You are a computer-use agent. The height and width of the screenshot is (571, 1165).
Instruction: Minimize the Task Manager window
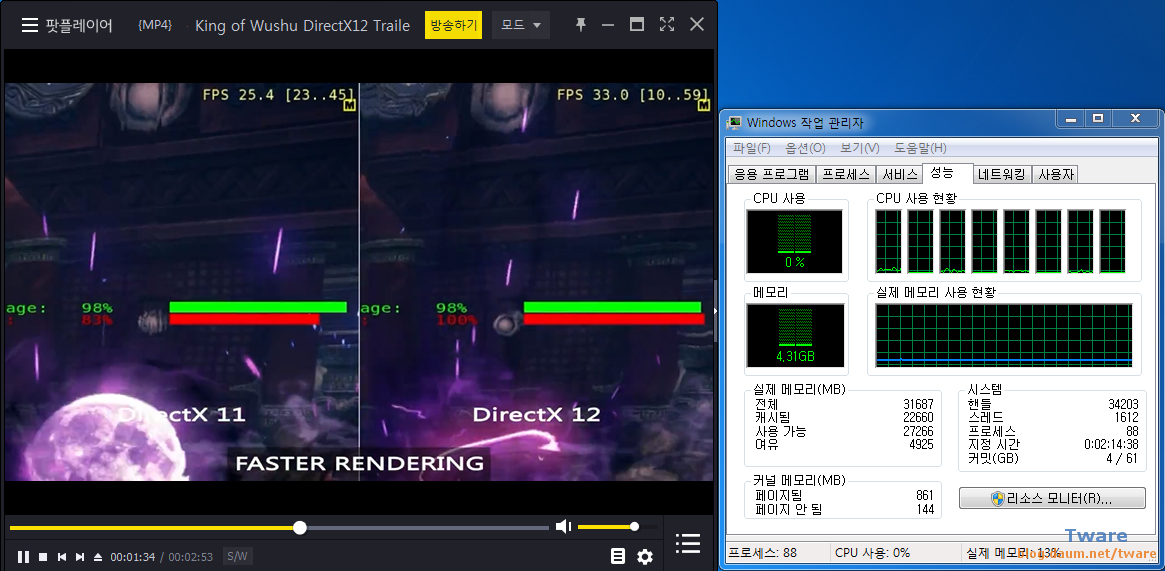point(1071,119)
